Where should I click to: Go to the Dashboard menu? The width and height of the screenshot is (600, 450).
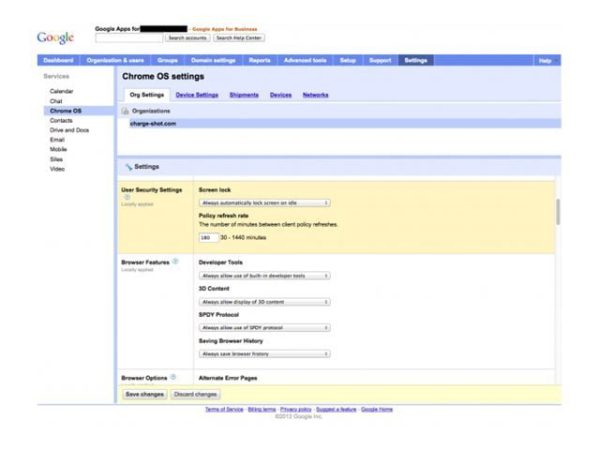point(58,61)
